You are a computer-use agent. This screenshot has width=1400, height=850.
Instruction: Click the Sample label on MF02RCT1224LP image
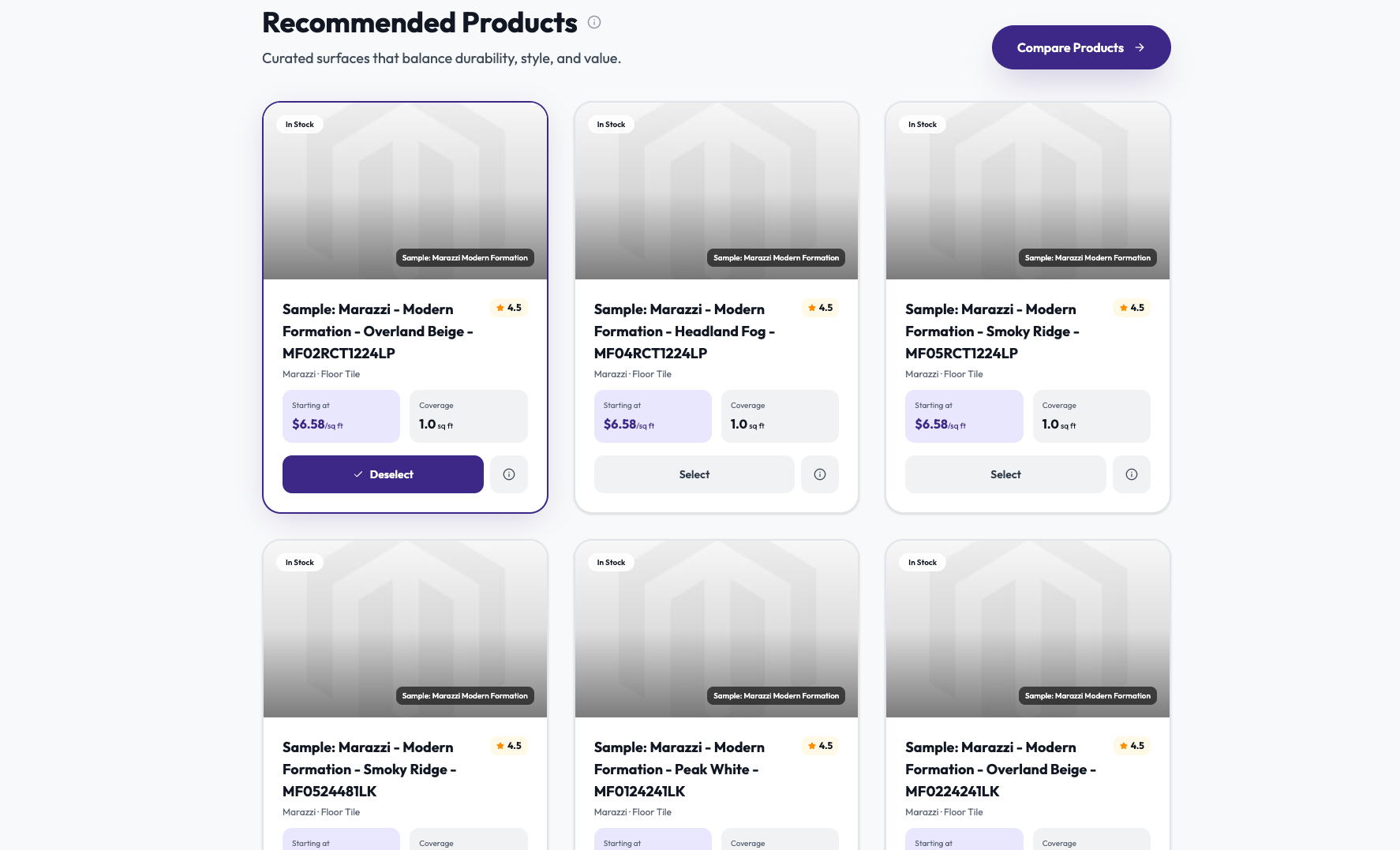(x=465, y=258)
